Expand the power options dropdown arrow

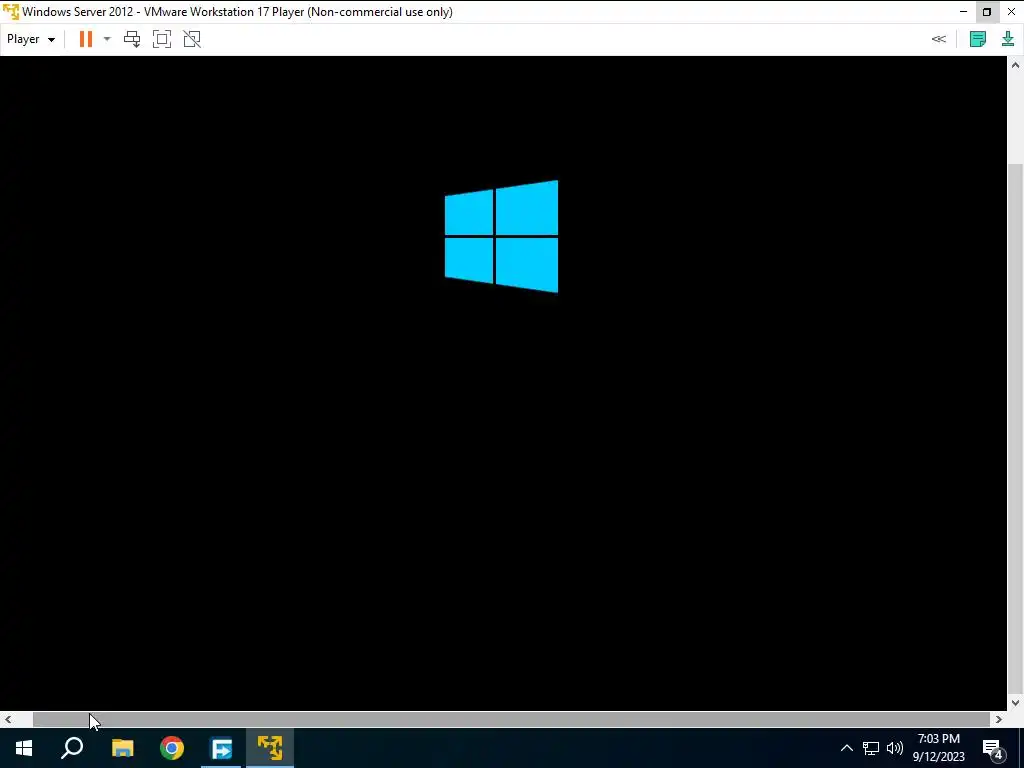pos(107,39)
